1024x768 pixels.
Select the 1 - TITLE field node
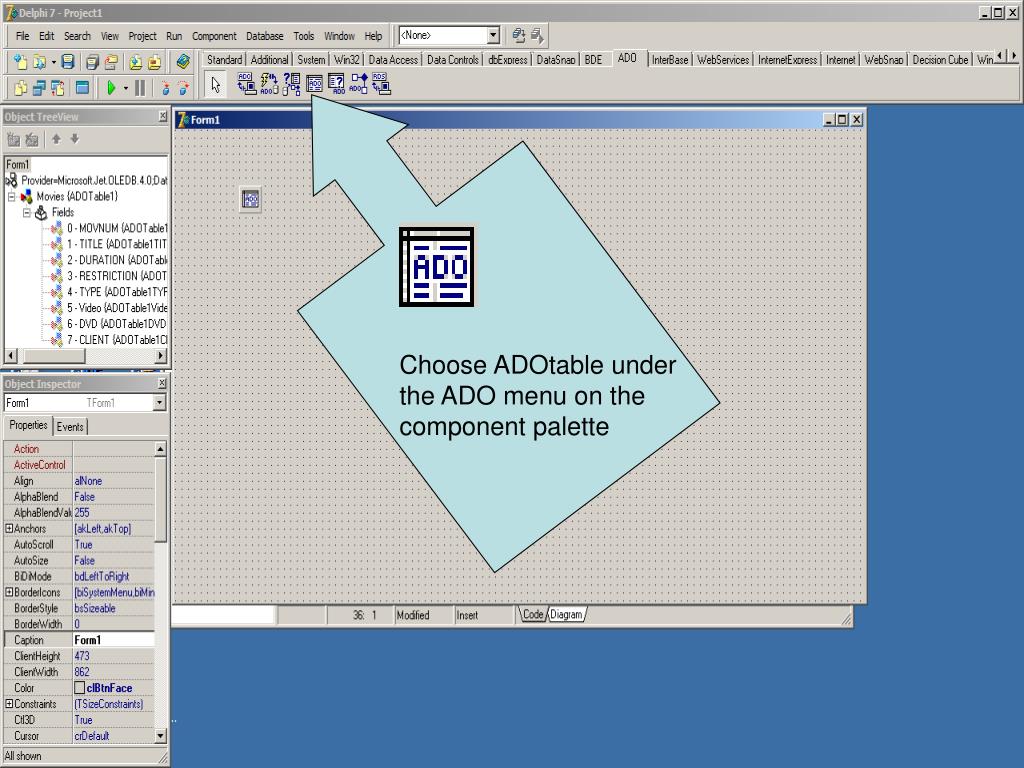click(117, 244)
